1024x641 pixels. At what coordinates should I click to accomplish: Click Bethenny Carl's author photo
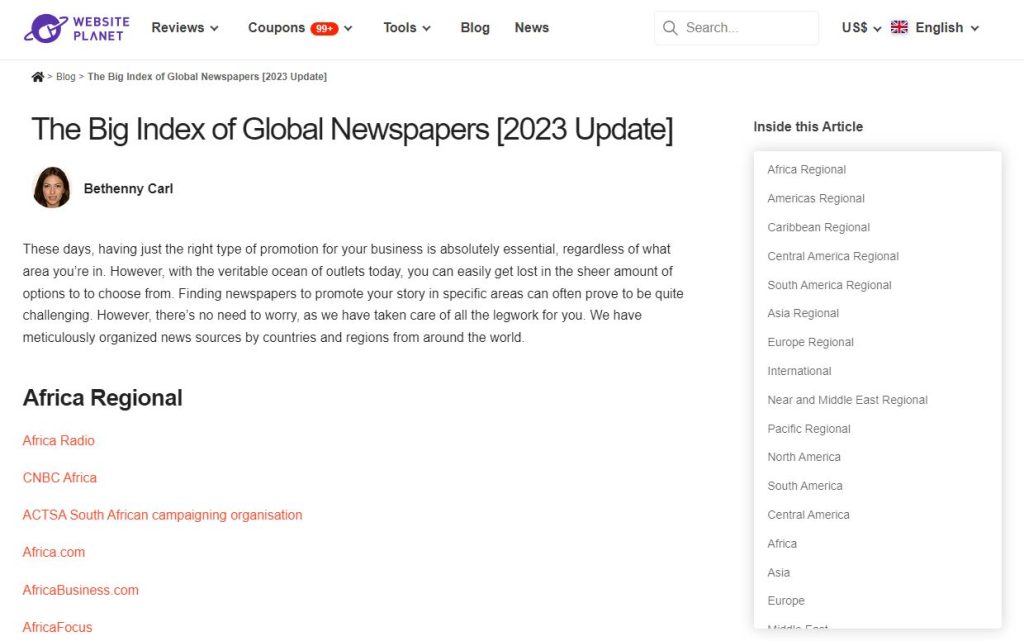pos(51,188)
